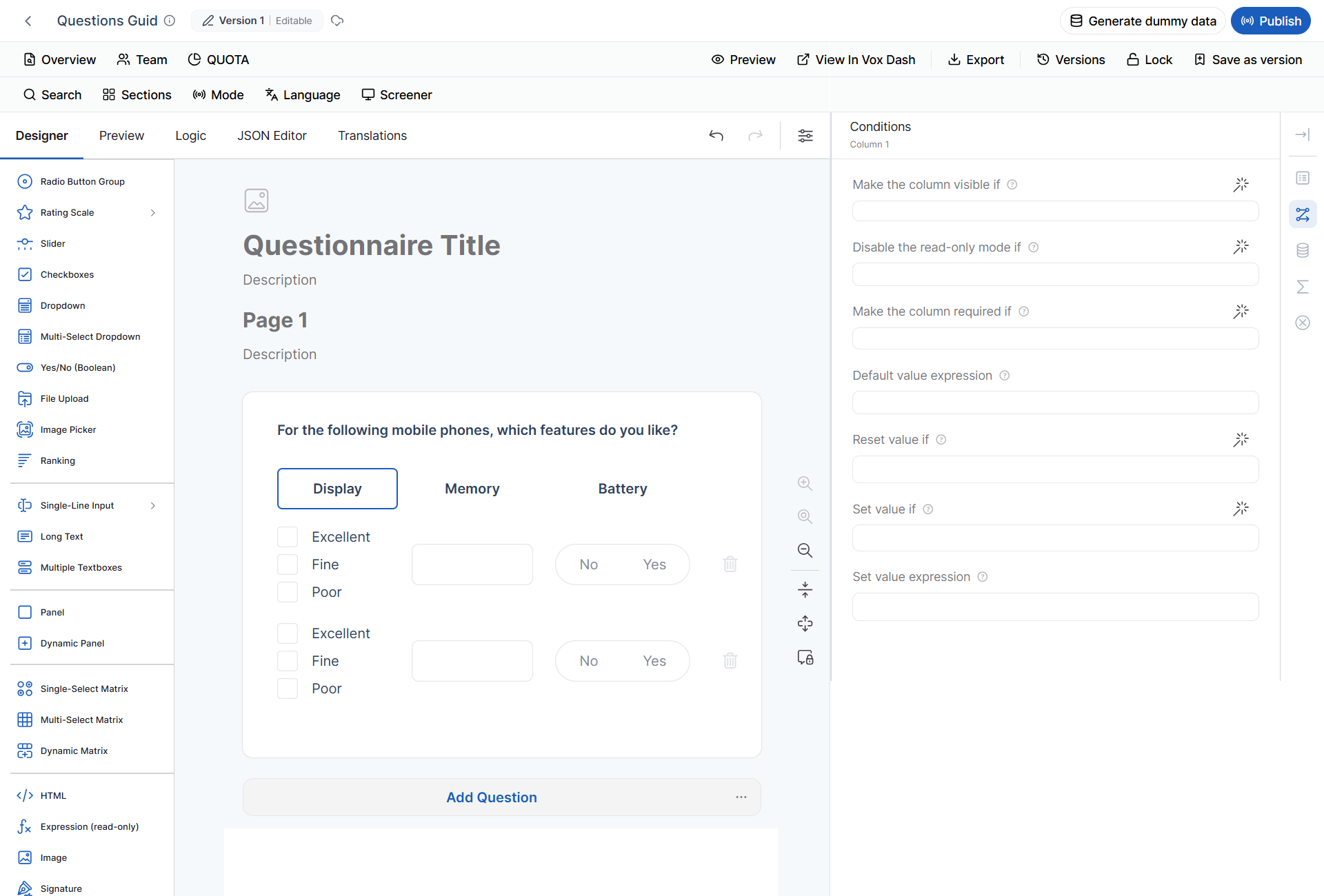Screen dimensions: 1324x896
Task: Open the Logic tab
Action: pyautogui.click(x=190, y=136)
